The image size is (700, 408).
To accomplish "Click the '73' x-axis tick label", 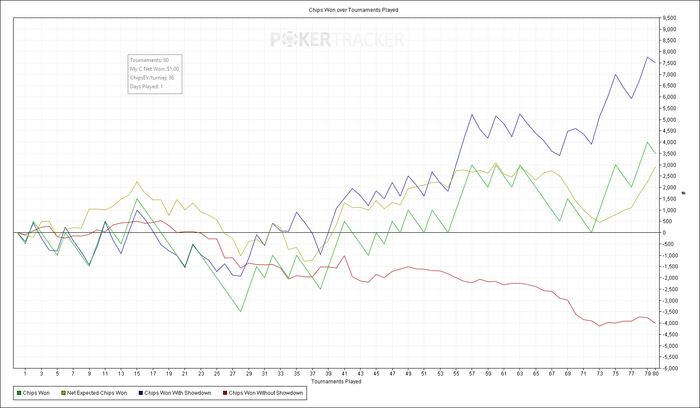I will click(600, 374).
